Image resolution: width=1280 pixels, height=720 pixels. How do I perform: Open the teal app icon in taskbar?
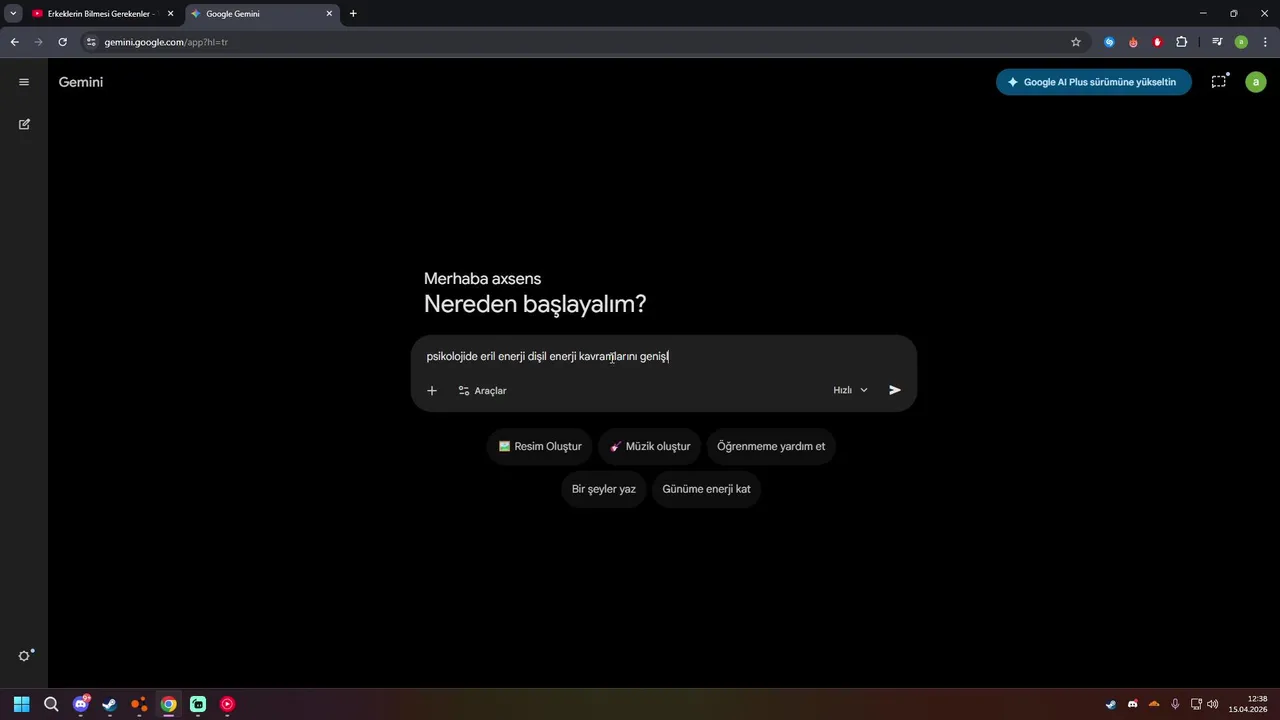point(198,704)
